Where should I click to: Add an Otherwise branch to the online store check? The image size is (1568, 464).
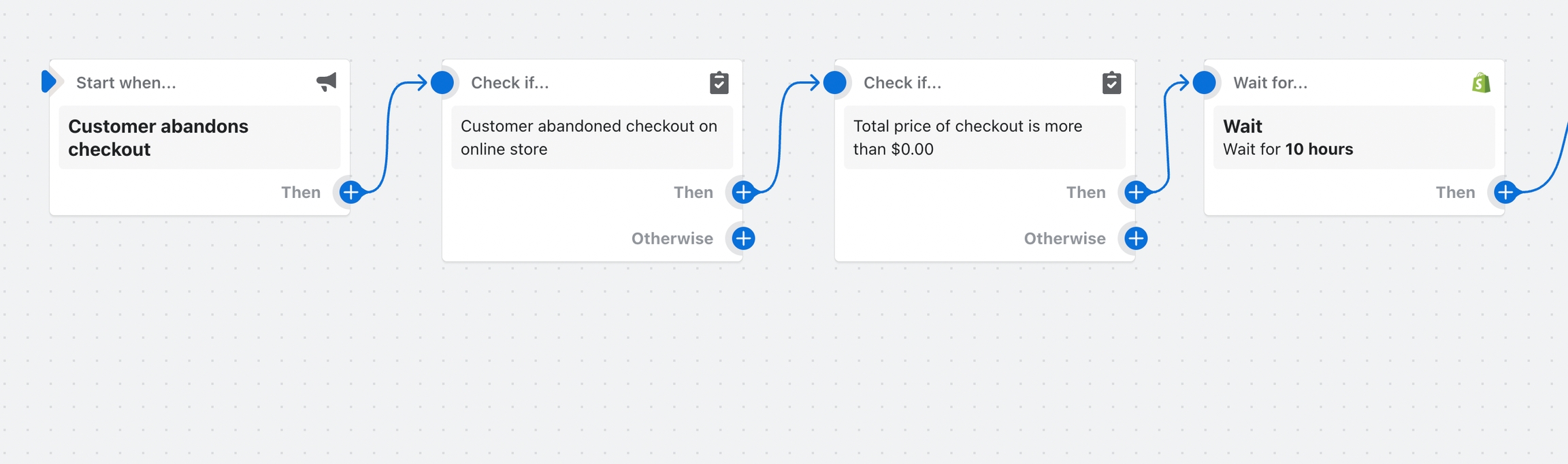[x=743, y=239]
